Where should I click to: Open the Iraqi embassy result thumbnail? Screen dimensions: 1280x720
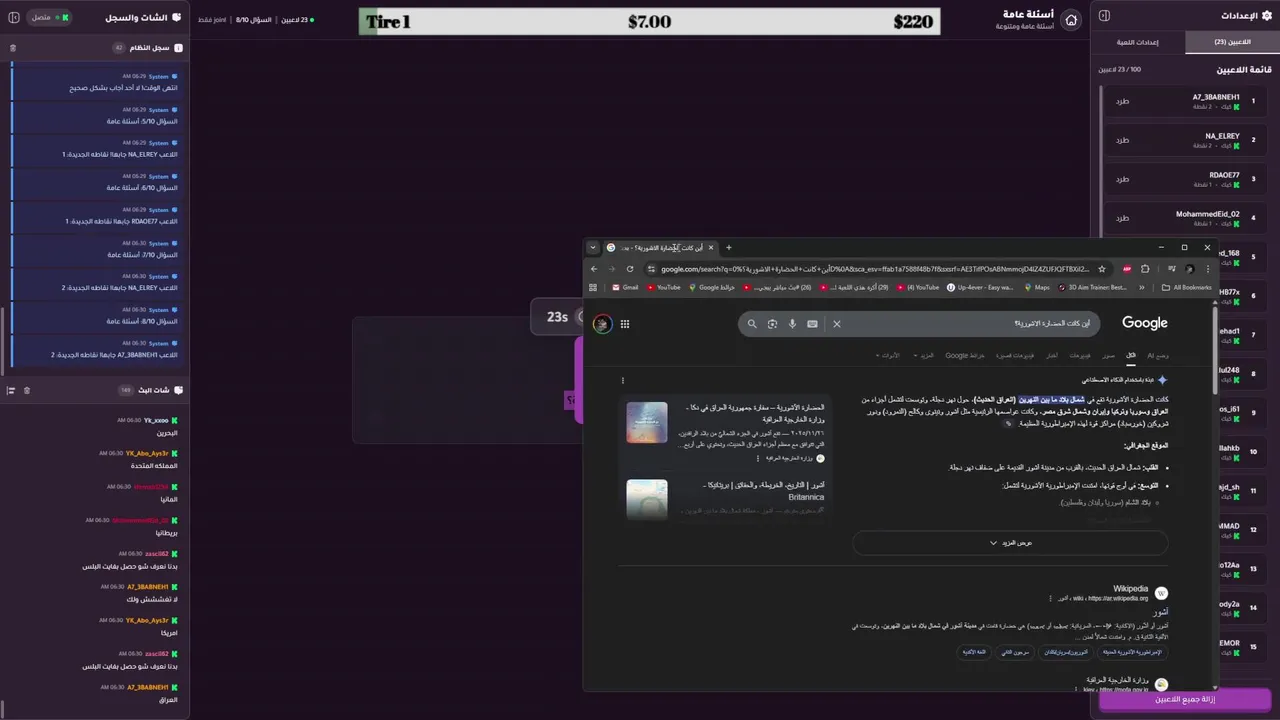coord(647,422)
